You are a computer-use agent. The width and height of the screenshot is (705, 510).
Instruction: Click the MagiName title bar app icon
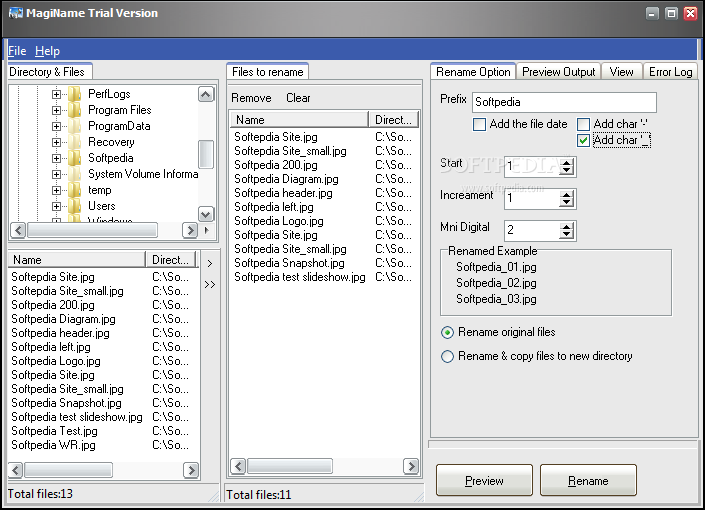(16, 13)
